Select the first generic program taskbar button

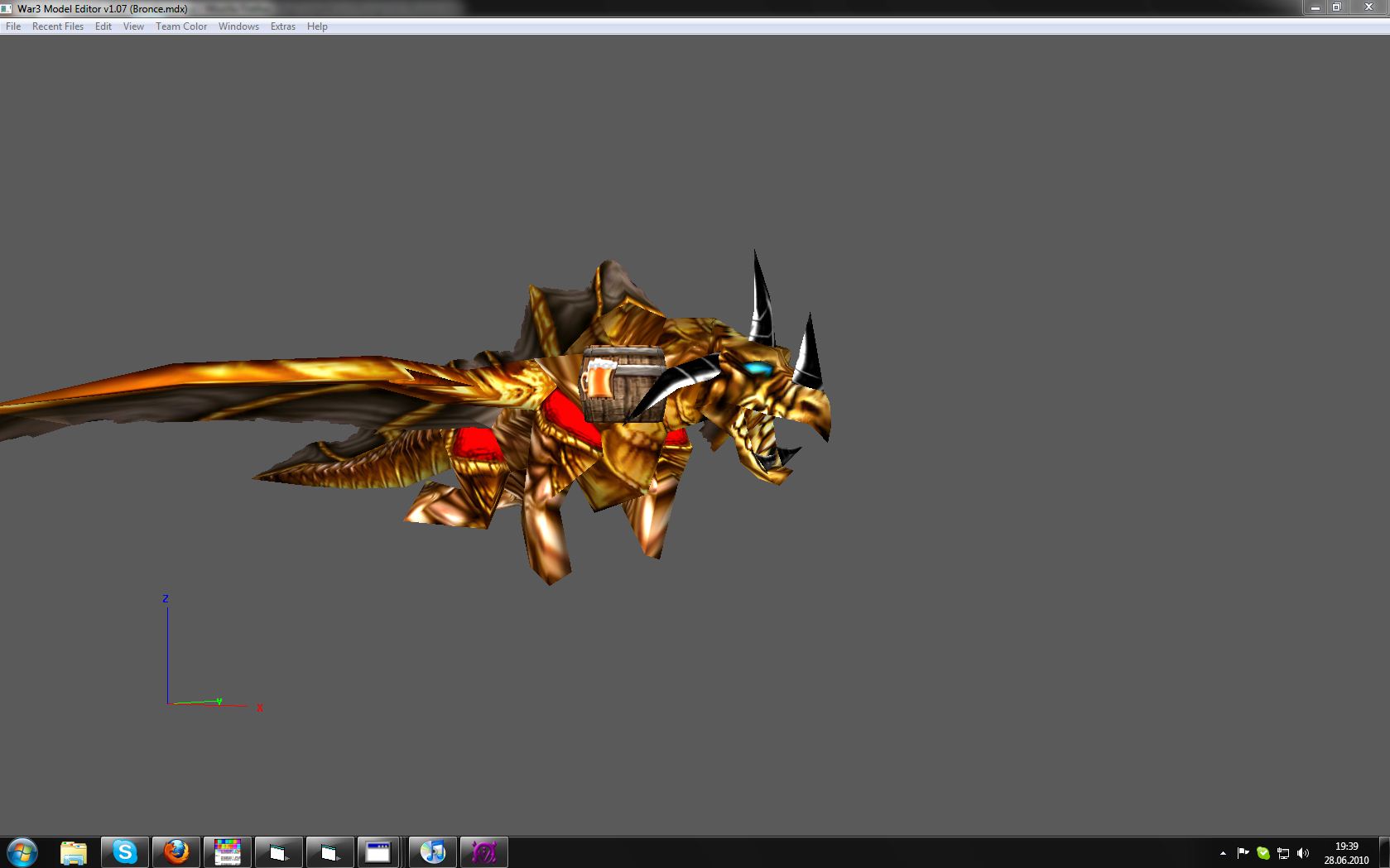(278, 851)
